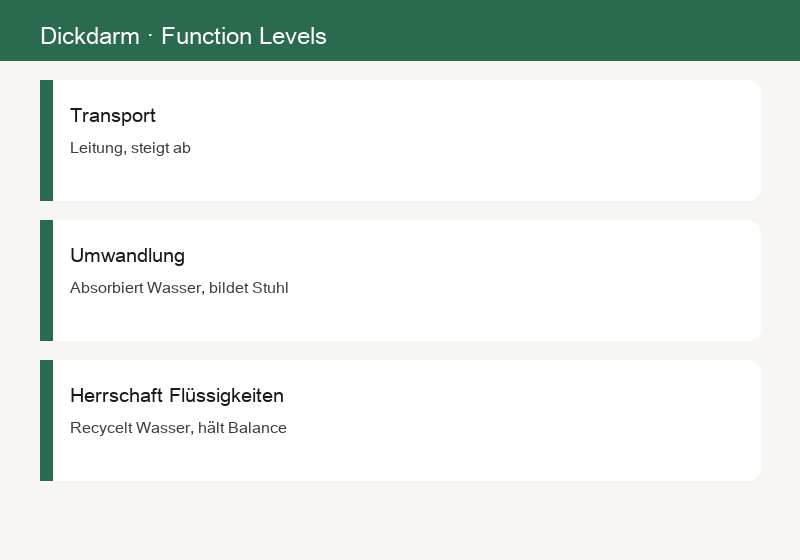Click the word 'Dickdarm' in the header
Image resolution: width=800 pixels, height=560 pixels.
[x=90, y=36]
